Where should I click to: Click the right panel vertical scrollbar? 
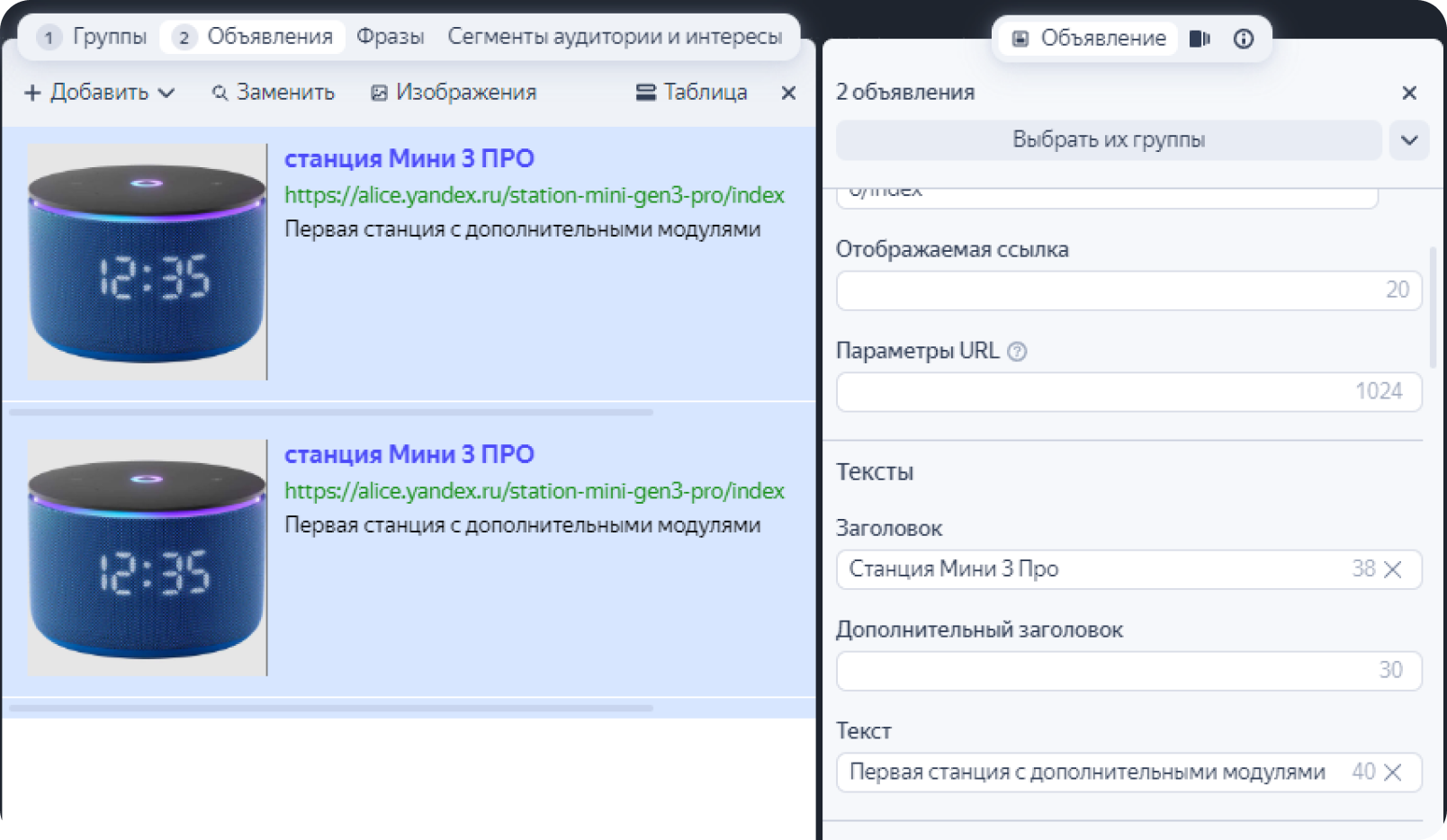pyautogui.click(x=1433, y=306)
